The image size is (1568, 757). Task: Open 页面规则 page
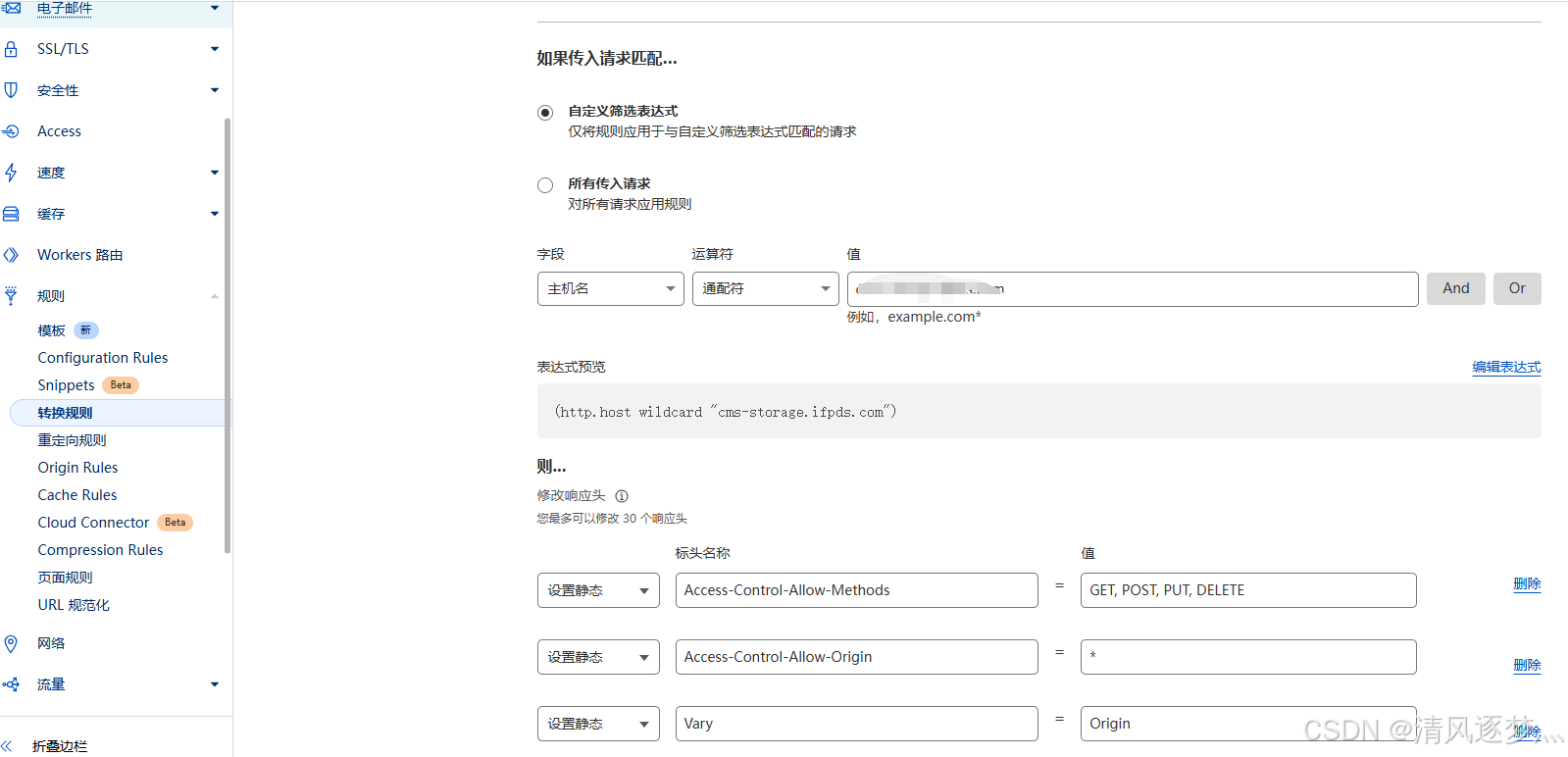[66, 578]
